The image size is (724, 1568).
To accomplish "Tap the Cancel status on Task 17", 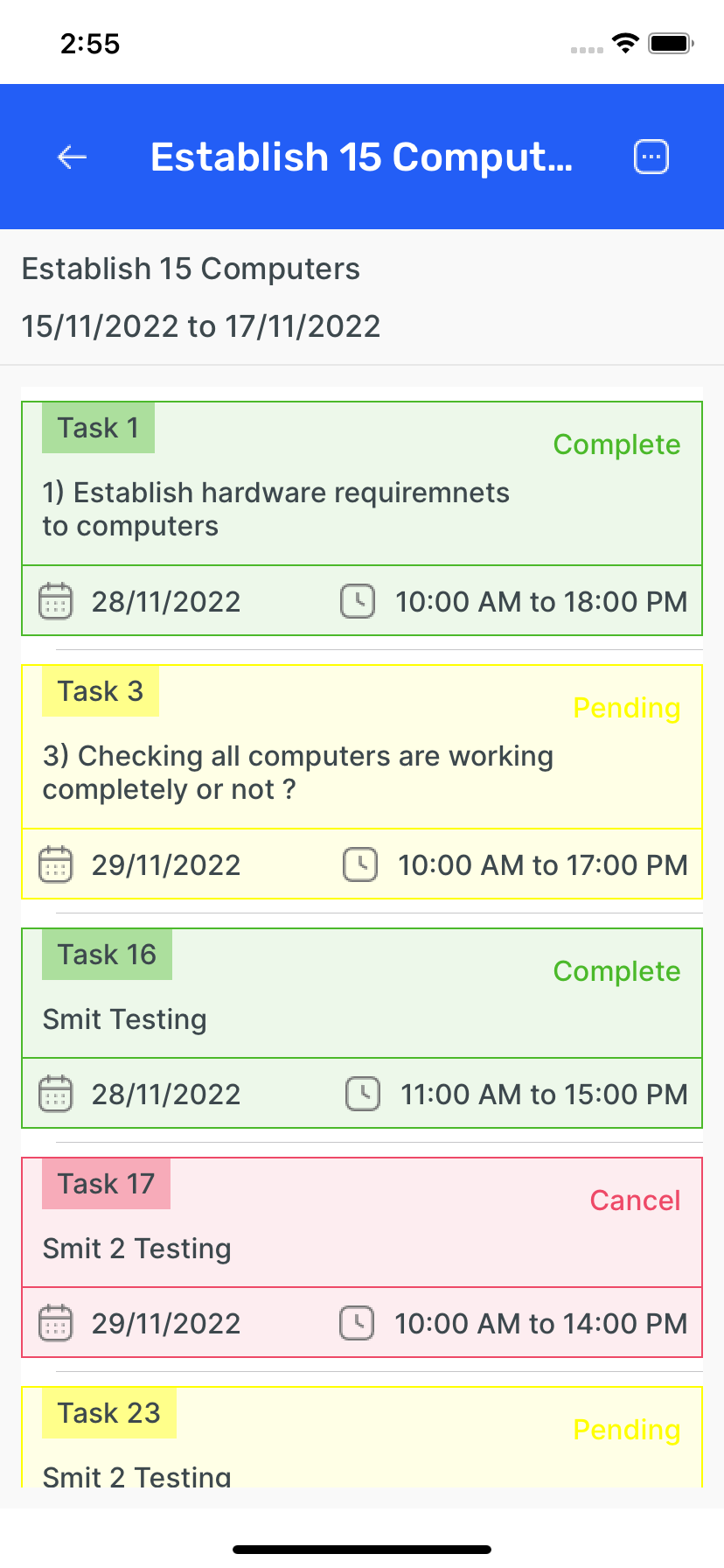I will pyautogui.click(x=635, y=1200).
